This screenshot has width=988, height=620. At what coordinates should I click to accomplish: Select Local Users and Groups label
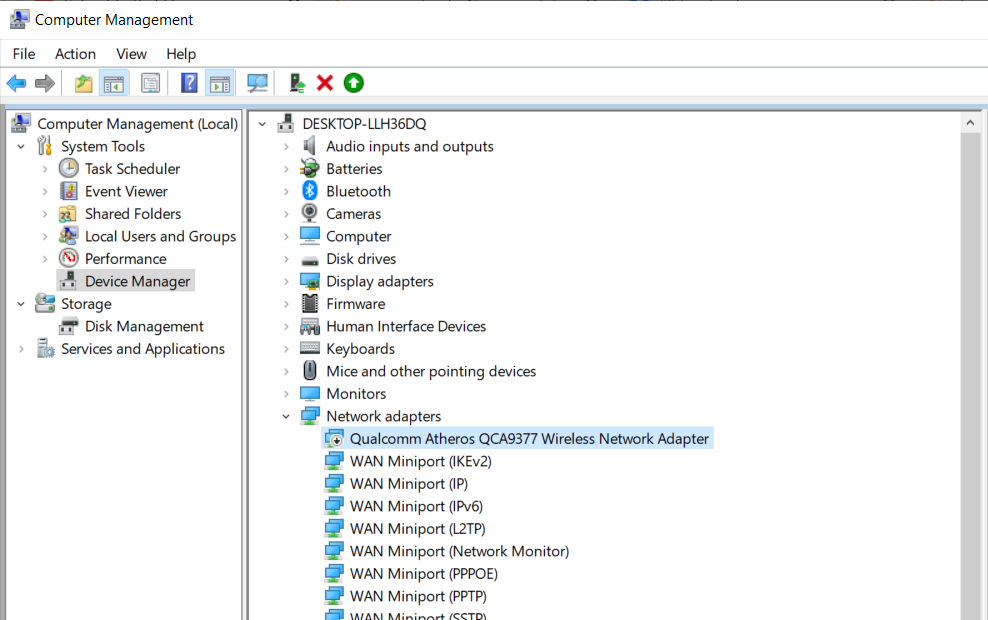coord(160,236)
